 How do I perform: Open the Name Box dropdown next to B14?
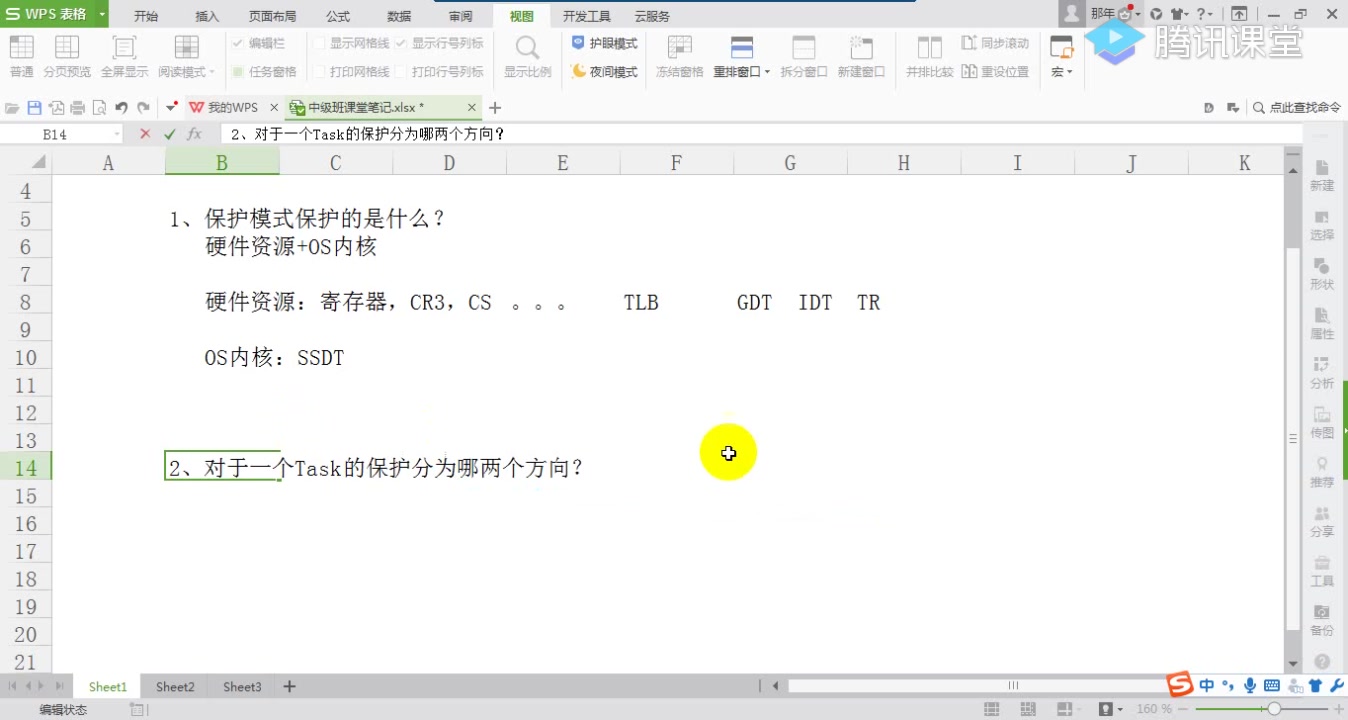point(118,134)
